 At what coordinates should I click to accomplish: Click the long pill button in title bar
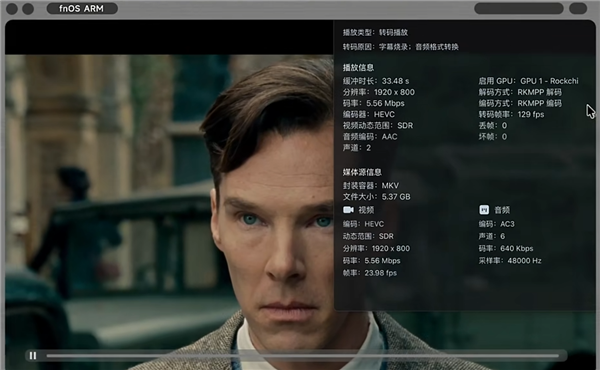[518, 8]
